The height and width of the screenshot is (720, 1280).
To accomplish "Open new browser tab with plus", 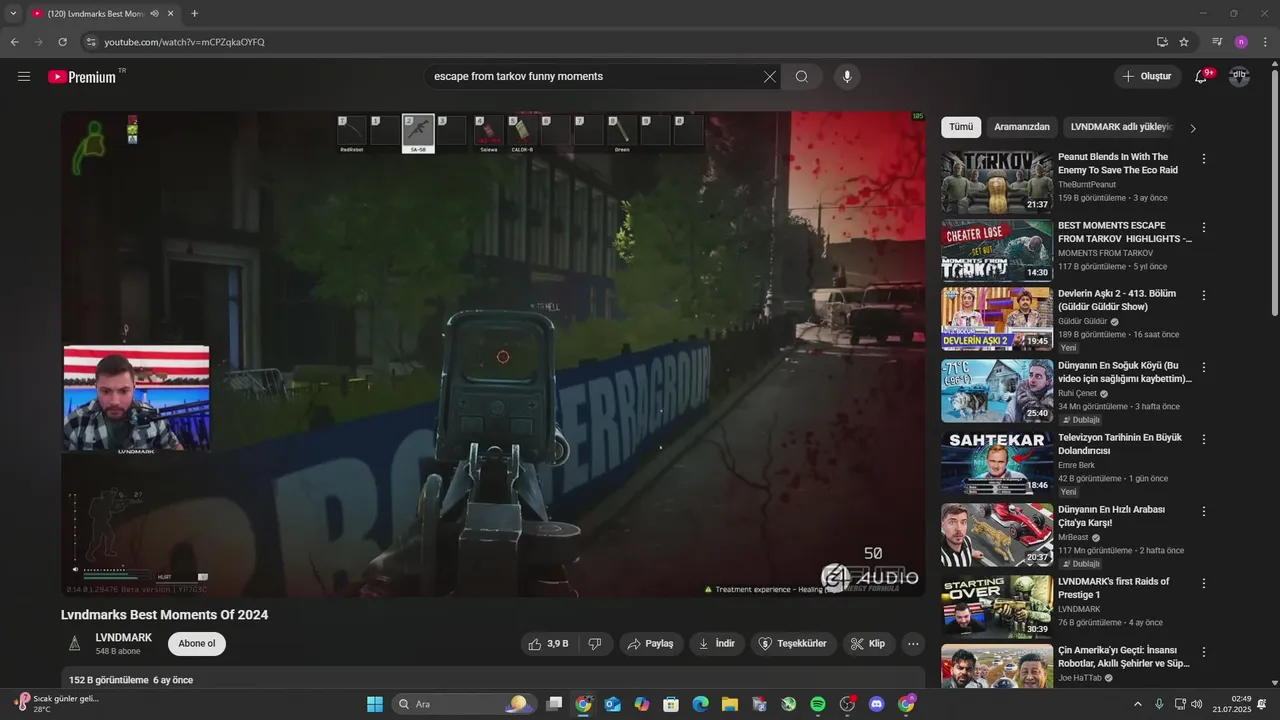I will point(194,14).
